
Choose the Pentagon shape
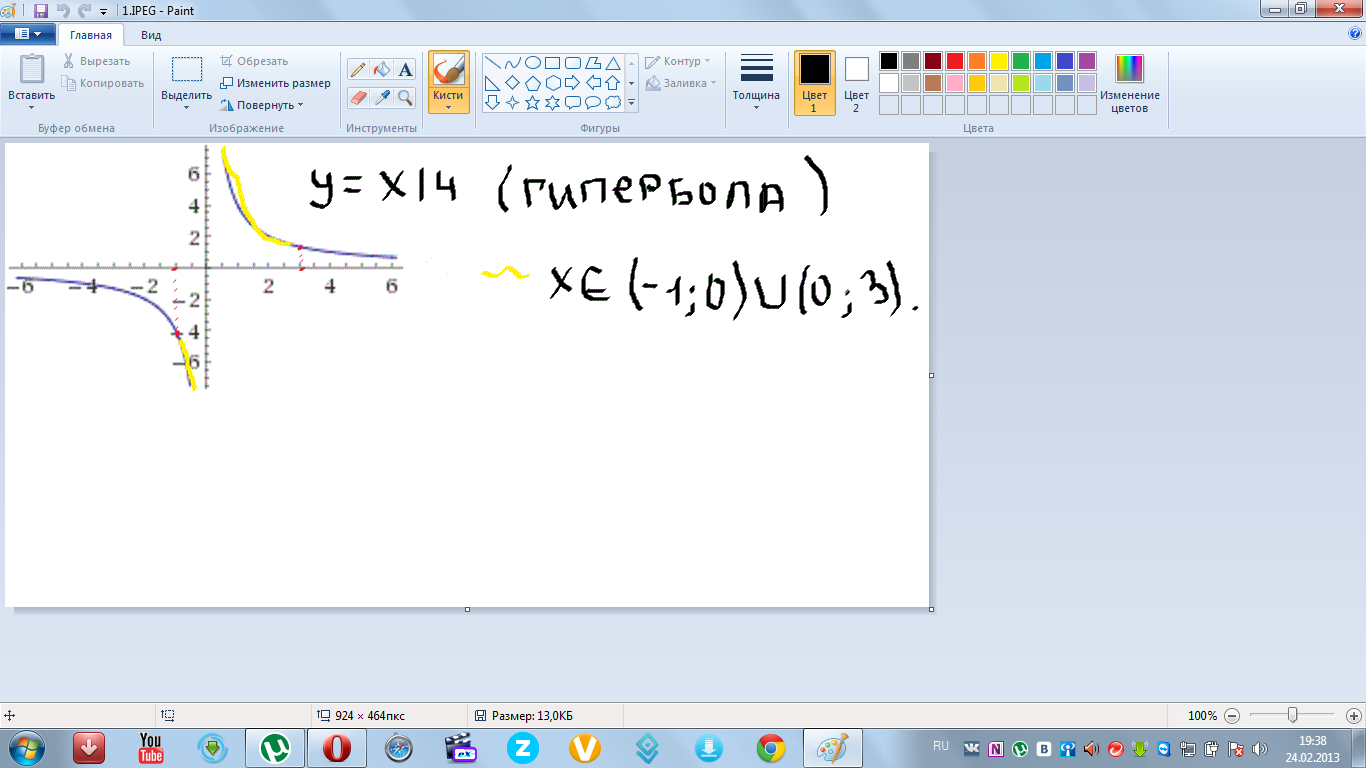coord(533,83)
